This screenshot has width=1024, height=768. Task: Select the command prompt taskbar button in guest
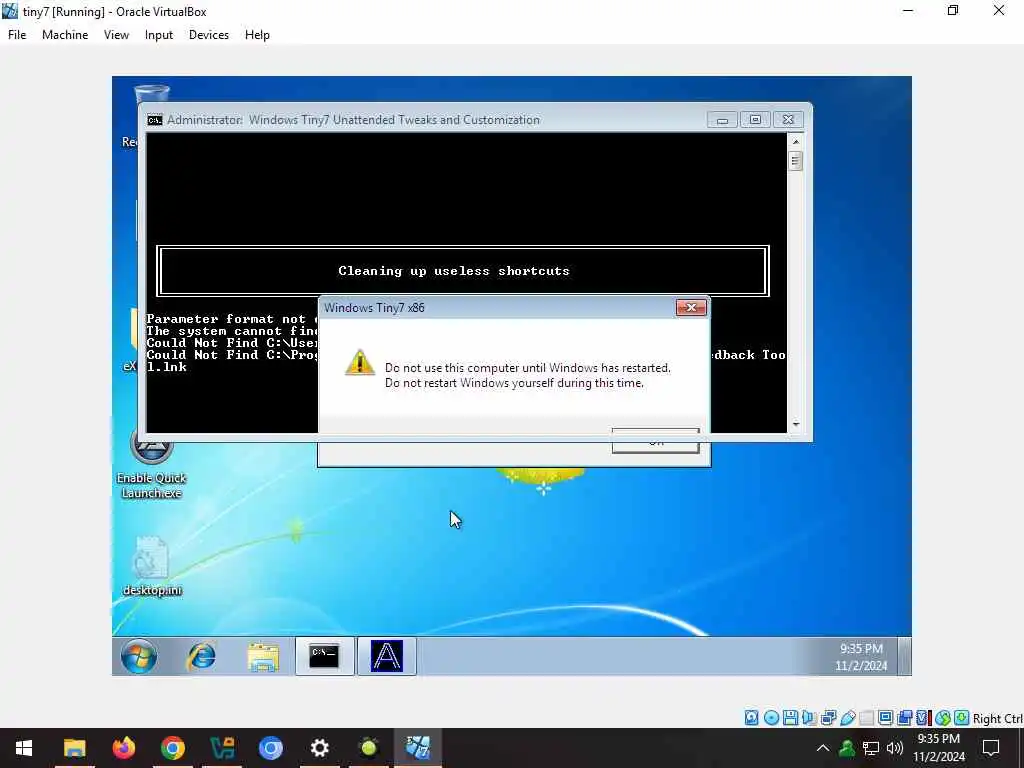coord(325,656)
